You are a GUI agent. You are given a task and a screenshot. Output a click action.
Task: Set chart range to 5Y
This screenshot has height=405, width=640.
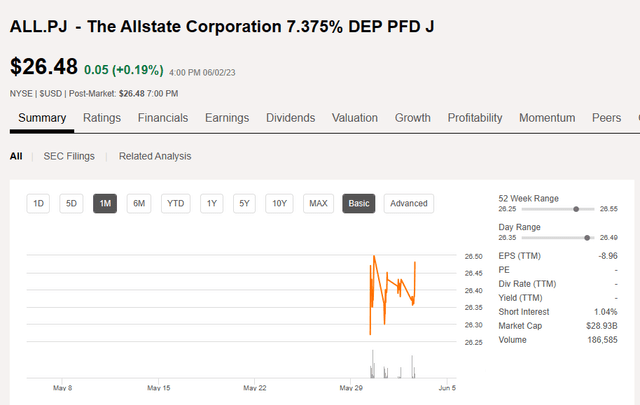point(244,203)
